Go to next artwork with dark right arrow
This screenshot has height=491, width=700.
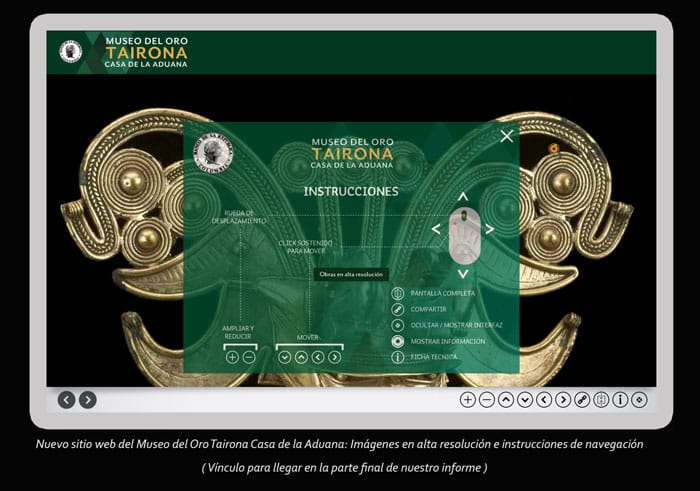pyautogui.click(x=88, y=399)
